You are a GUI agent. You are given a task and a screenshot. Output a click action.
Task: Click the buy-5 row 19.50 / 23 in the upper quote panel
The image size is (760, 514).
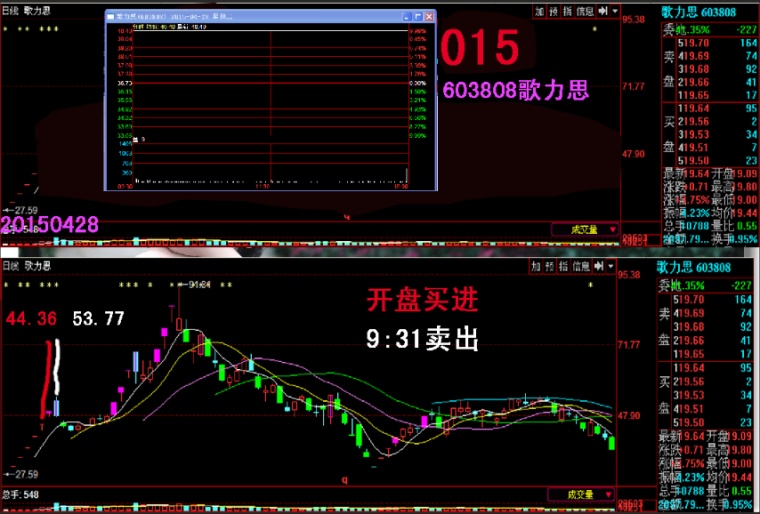click(x=718, y=161)
